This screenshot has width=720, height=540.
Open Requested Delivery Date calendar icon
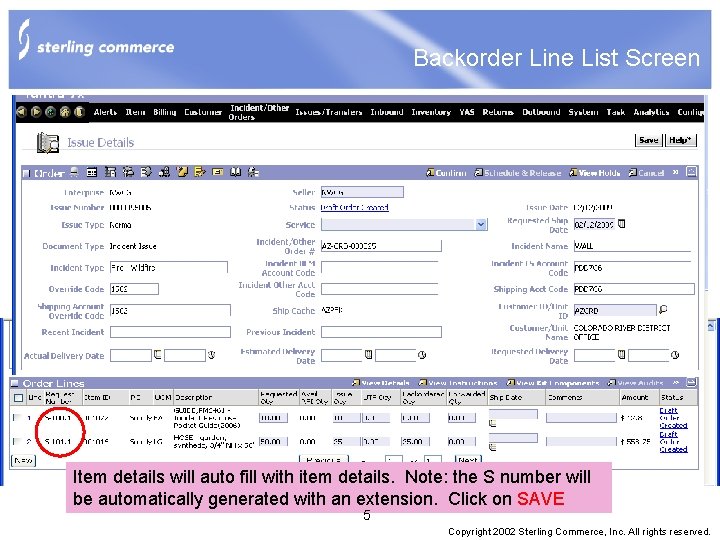[x=621, y=354]
